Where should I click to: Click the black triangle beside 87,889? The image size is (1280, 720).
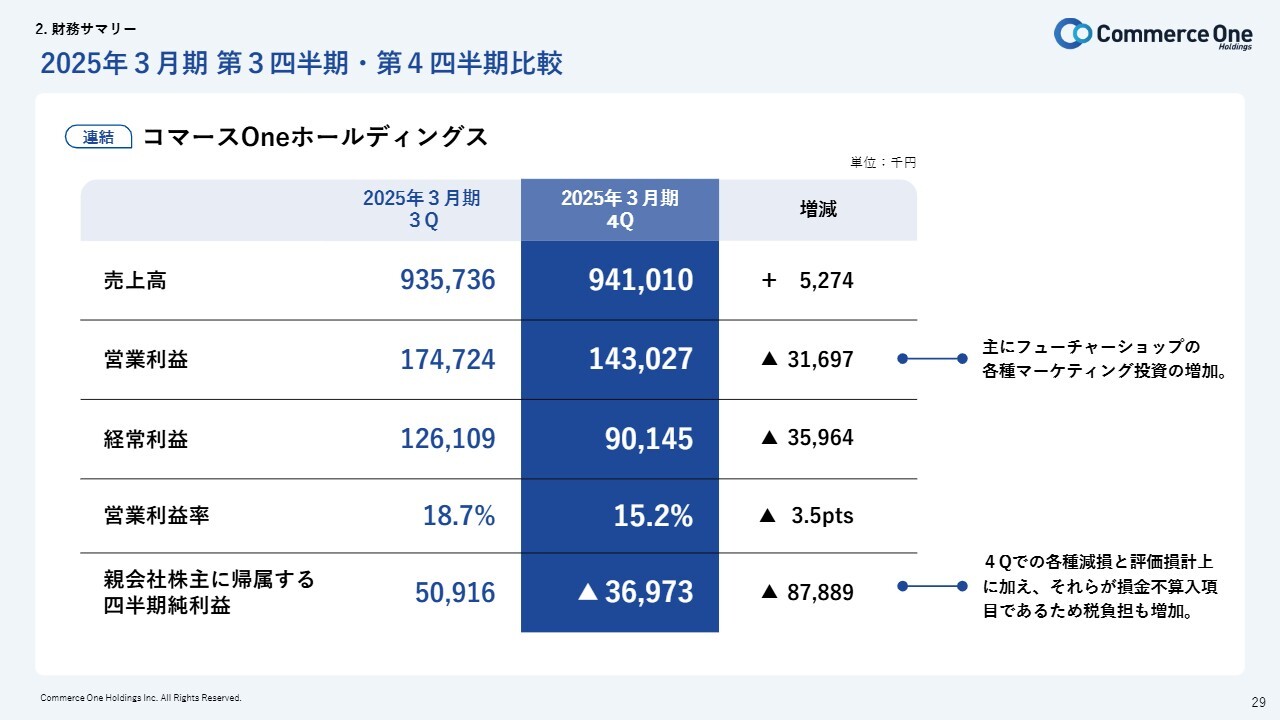click(x=769, y=592)
